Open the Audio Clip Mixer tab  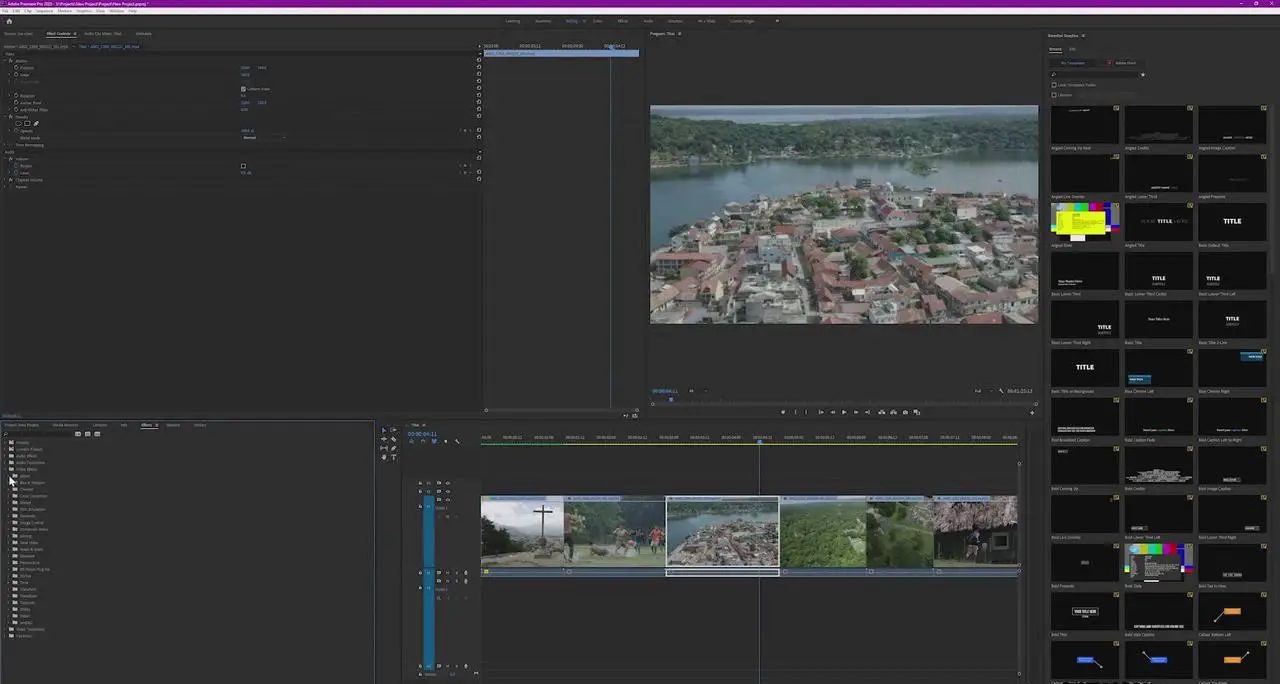(104, 34)
